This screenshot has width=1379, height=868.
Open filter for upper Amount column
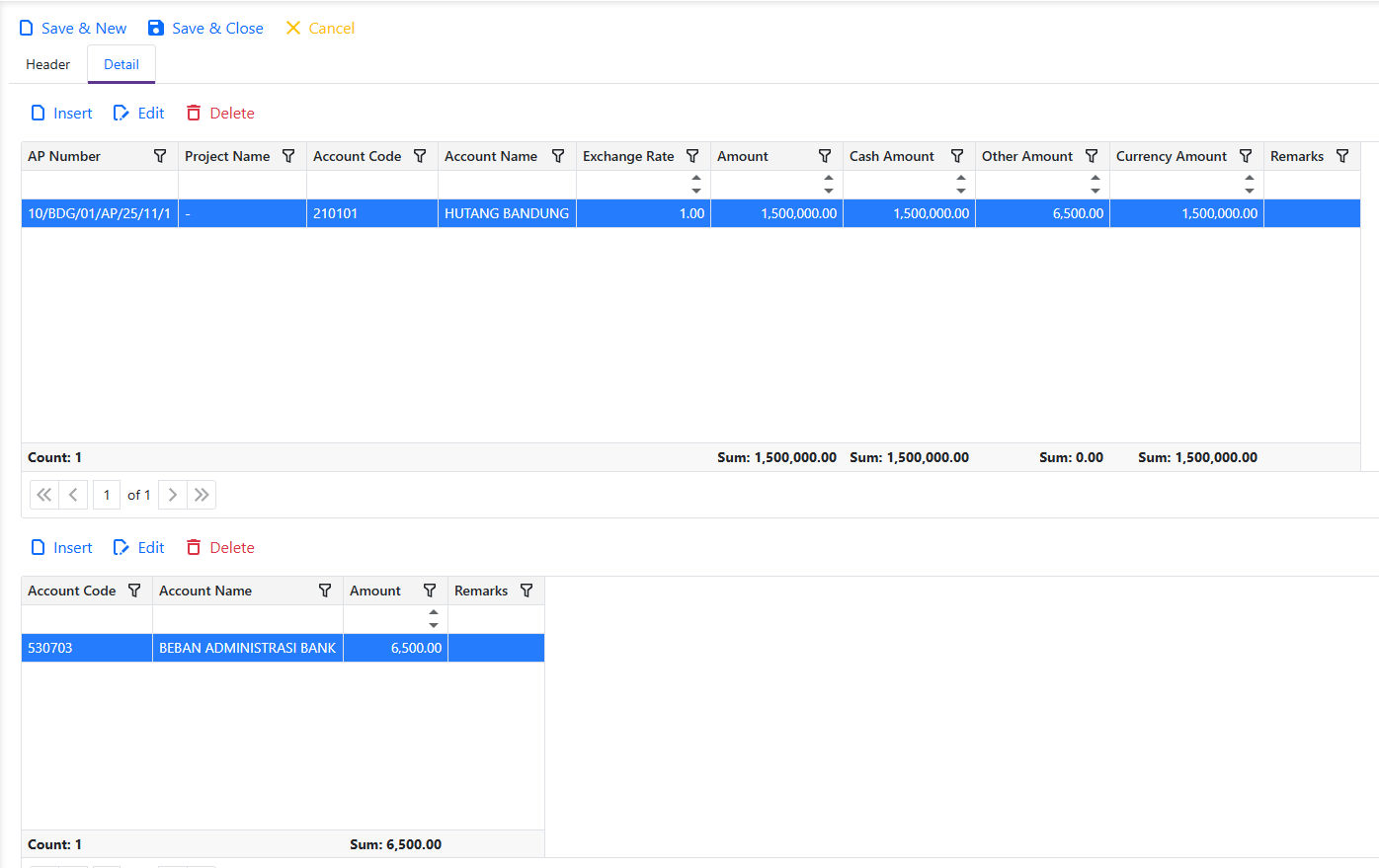coord(825,156)
